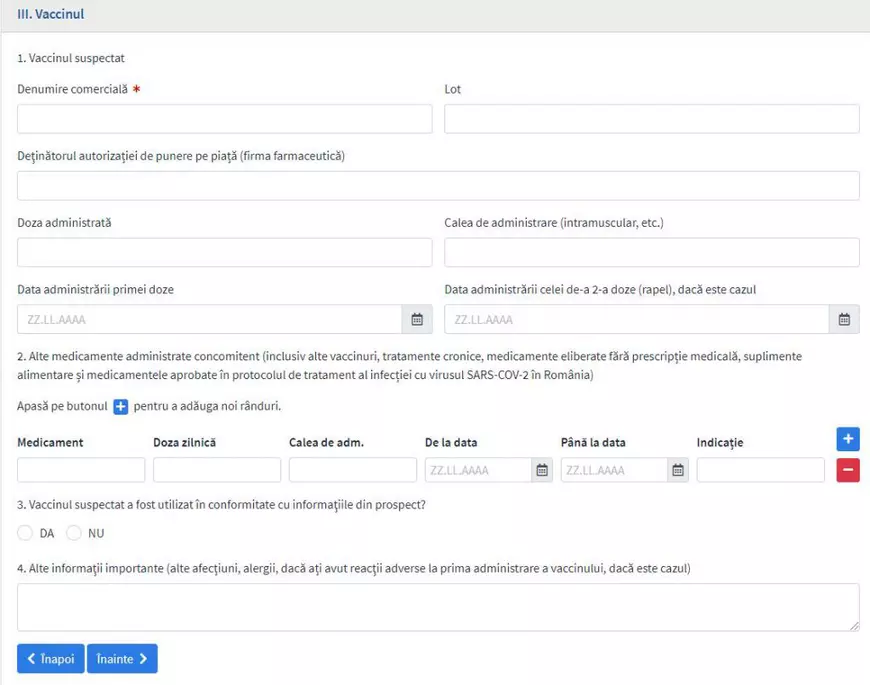Click red minus button to remove row
This screenshot has height=685, width=870.
(x=848, y=470)
